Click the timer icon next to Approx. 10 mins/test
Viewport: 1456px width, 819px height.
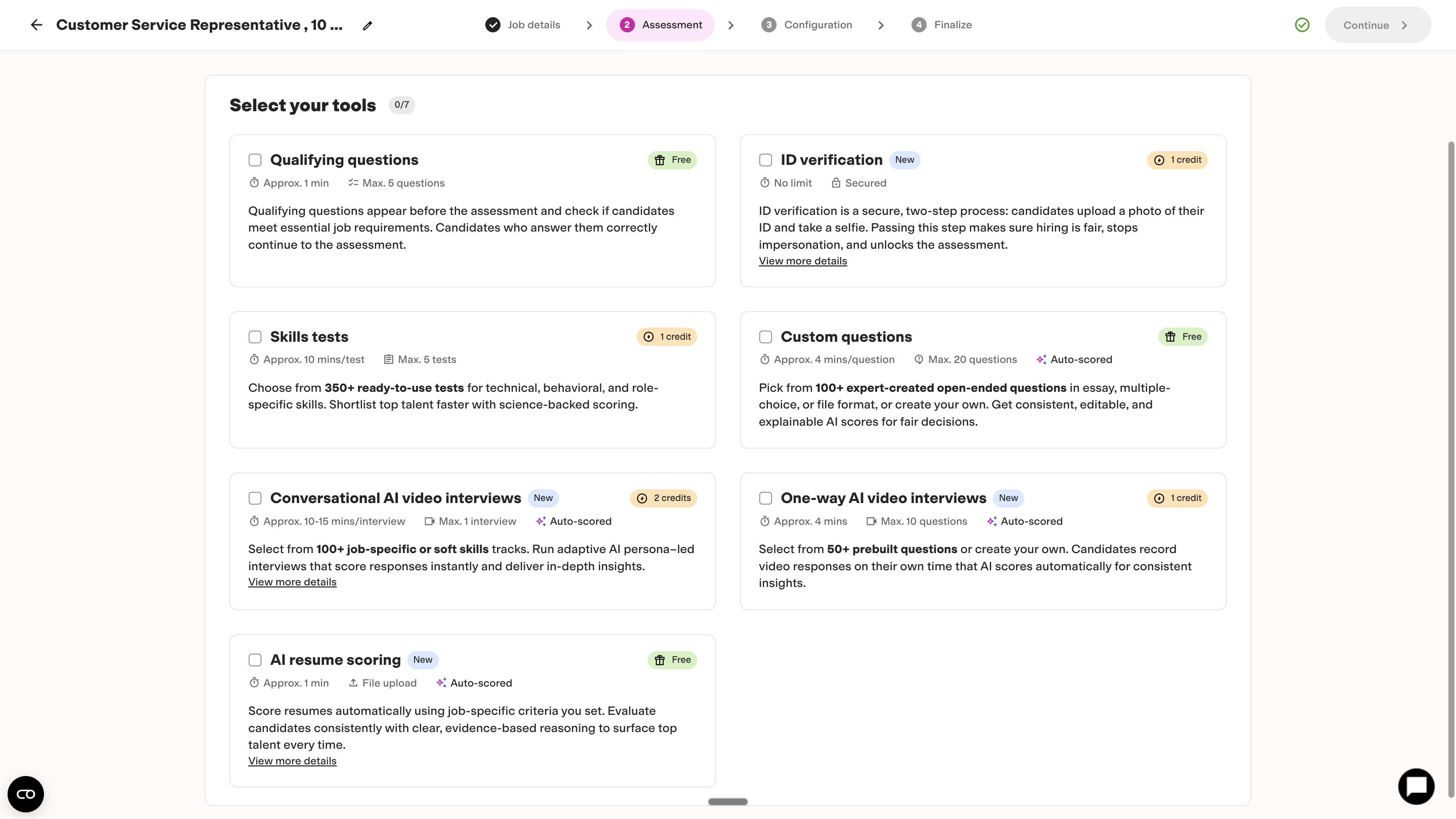click(x=254, y=359)
